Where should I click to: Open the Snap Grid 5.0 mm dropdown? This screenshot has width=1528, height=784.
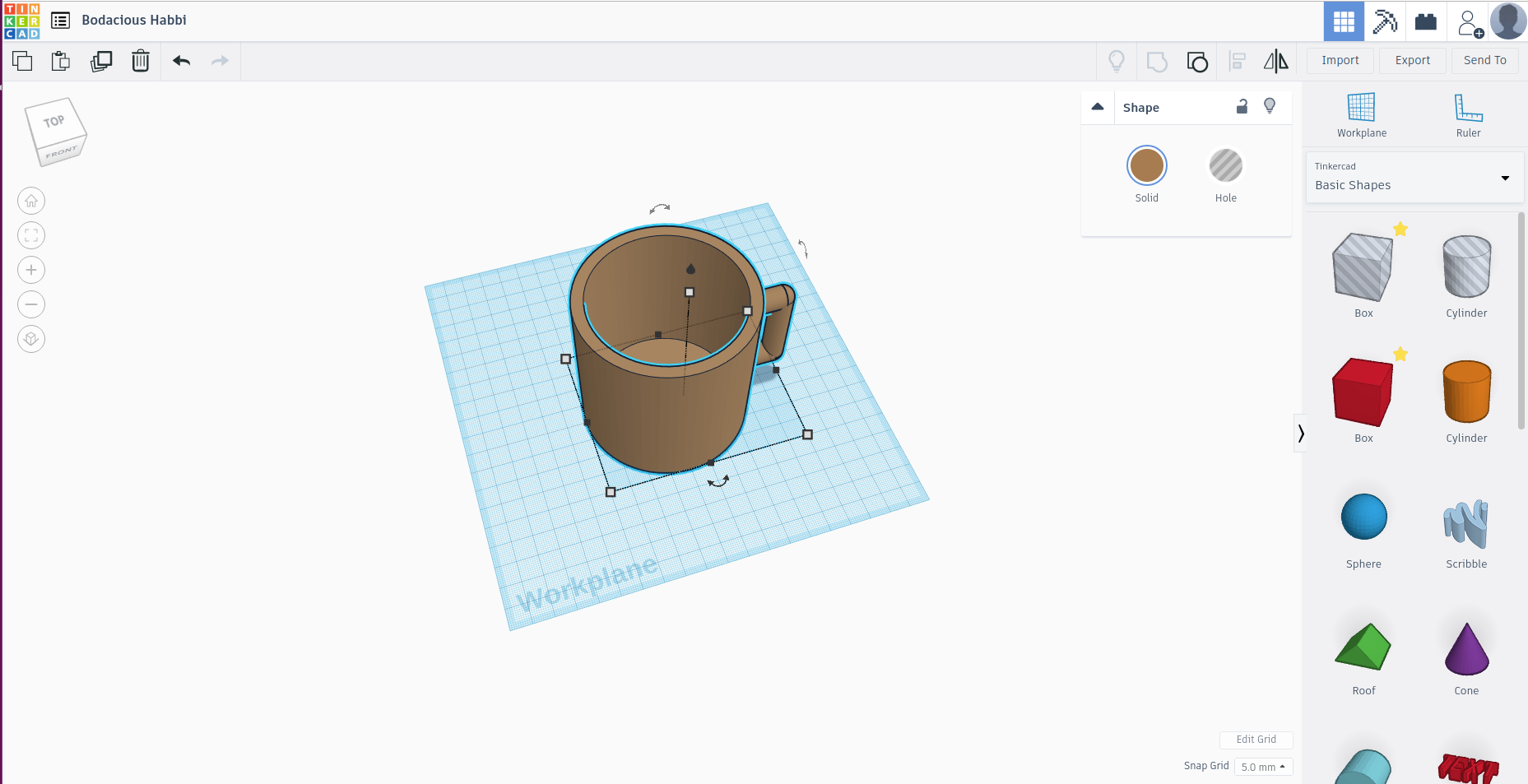coord(1264,767)
